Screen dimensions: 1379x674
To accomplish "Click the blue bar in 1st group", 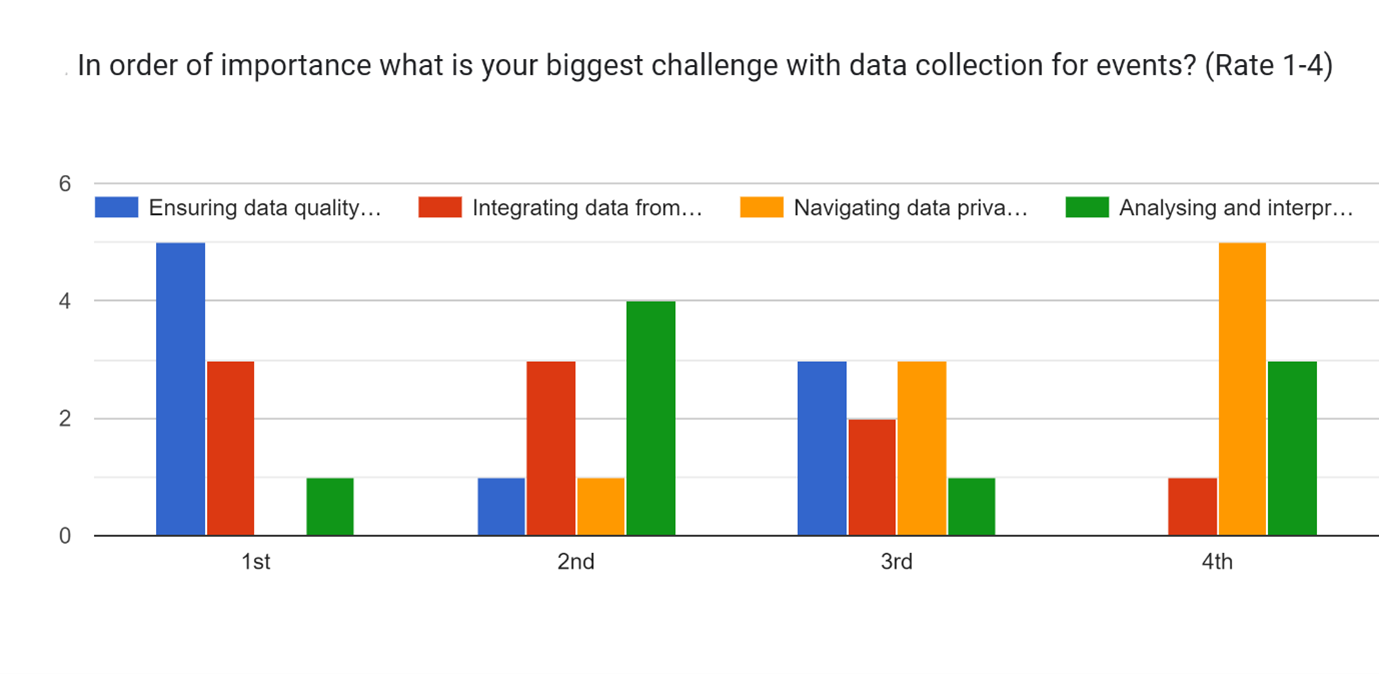I will [181, 389].
